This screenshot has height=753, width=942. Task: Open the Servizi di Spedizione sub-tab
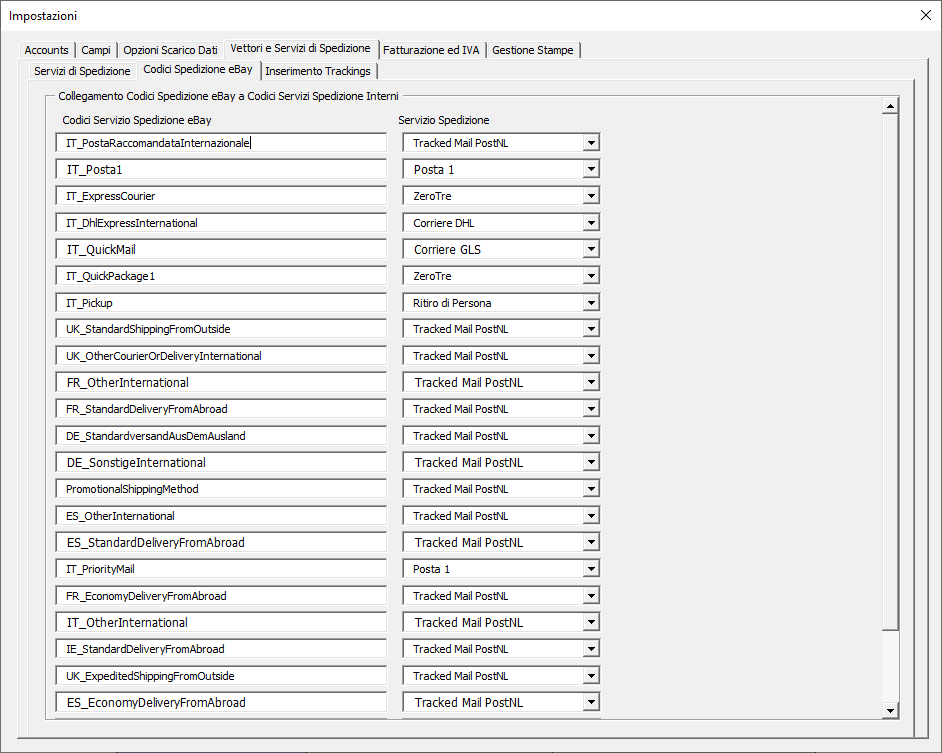coord(82,71)
